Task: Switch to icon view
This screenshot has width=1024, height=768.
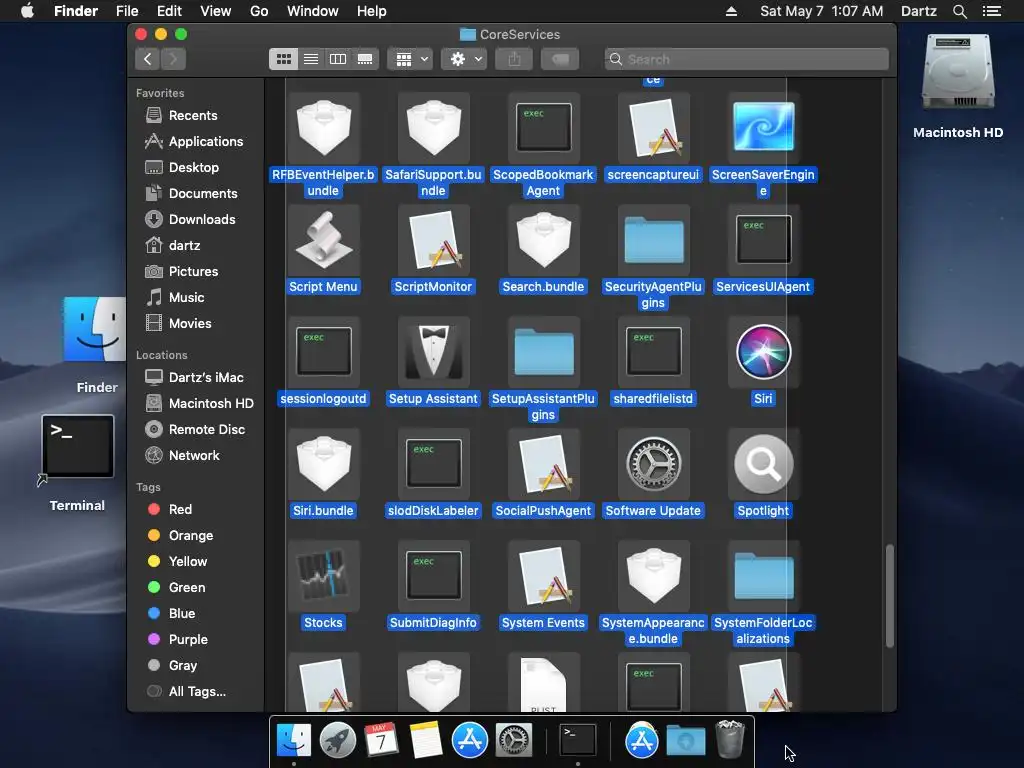Action: click(283, 59)
